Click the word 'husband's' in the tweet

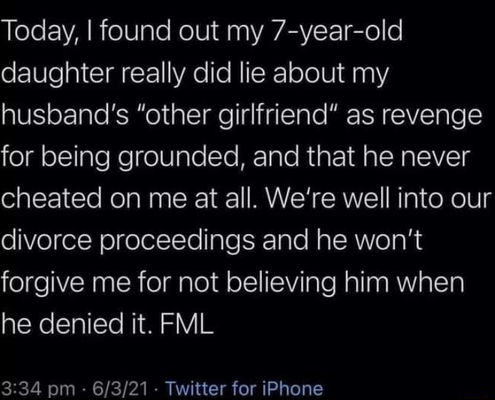(x=65, y=116)
